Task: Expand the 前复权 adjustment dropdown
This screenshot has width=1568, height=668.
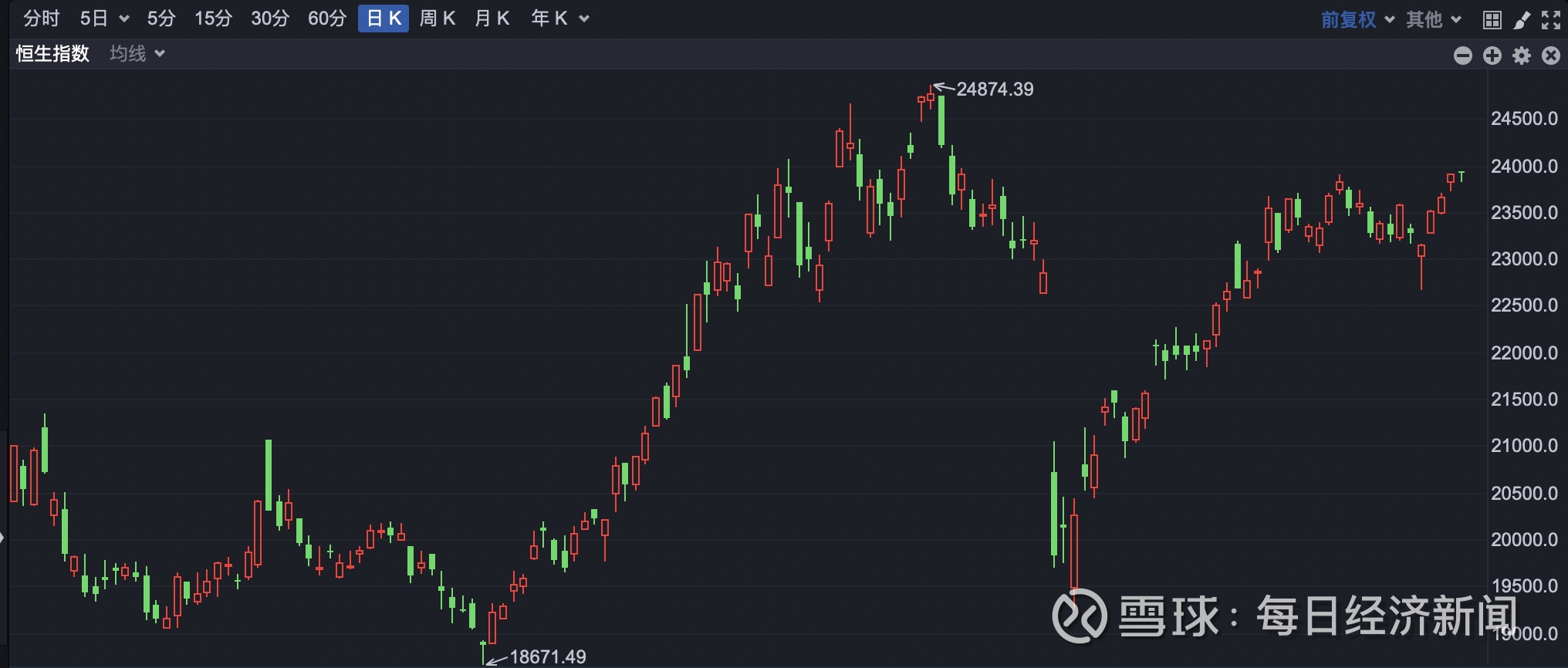Action: coord(1357,19)
